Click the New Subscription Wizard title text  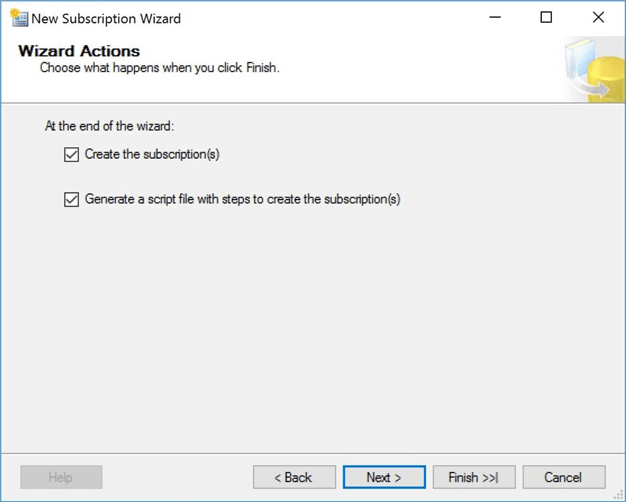(x=106, y=18)
